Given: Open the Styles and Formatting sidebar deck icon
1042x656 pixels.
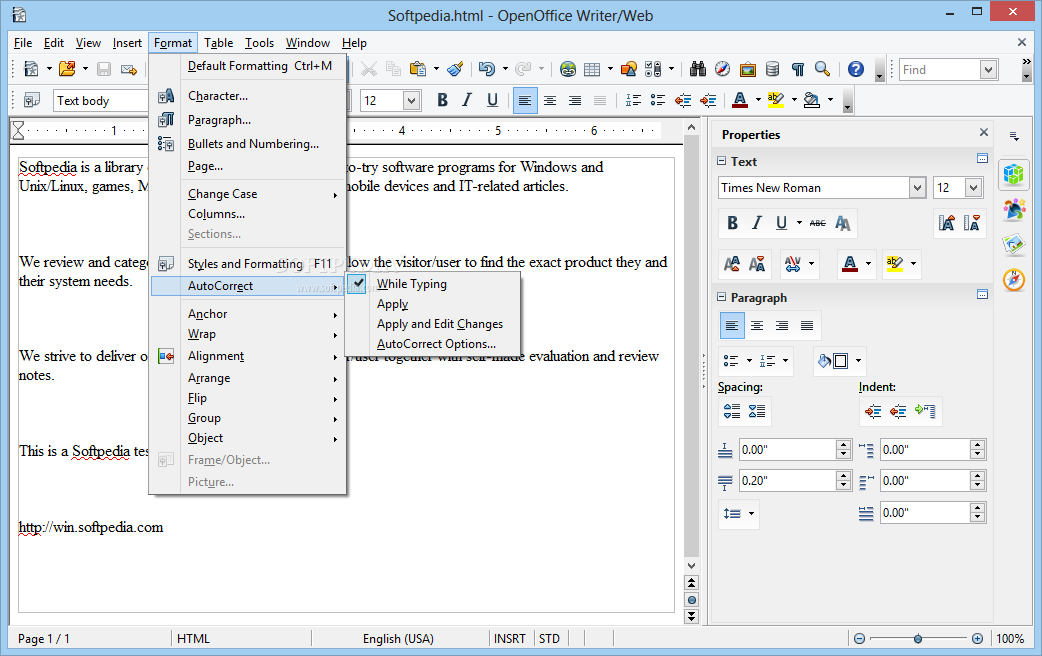Looking at the screenshot, I should (x=1014, y=210).
